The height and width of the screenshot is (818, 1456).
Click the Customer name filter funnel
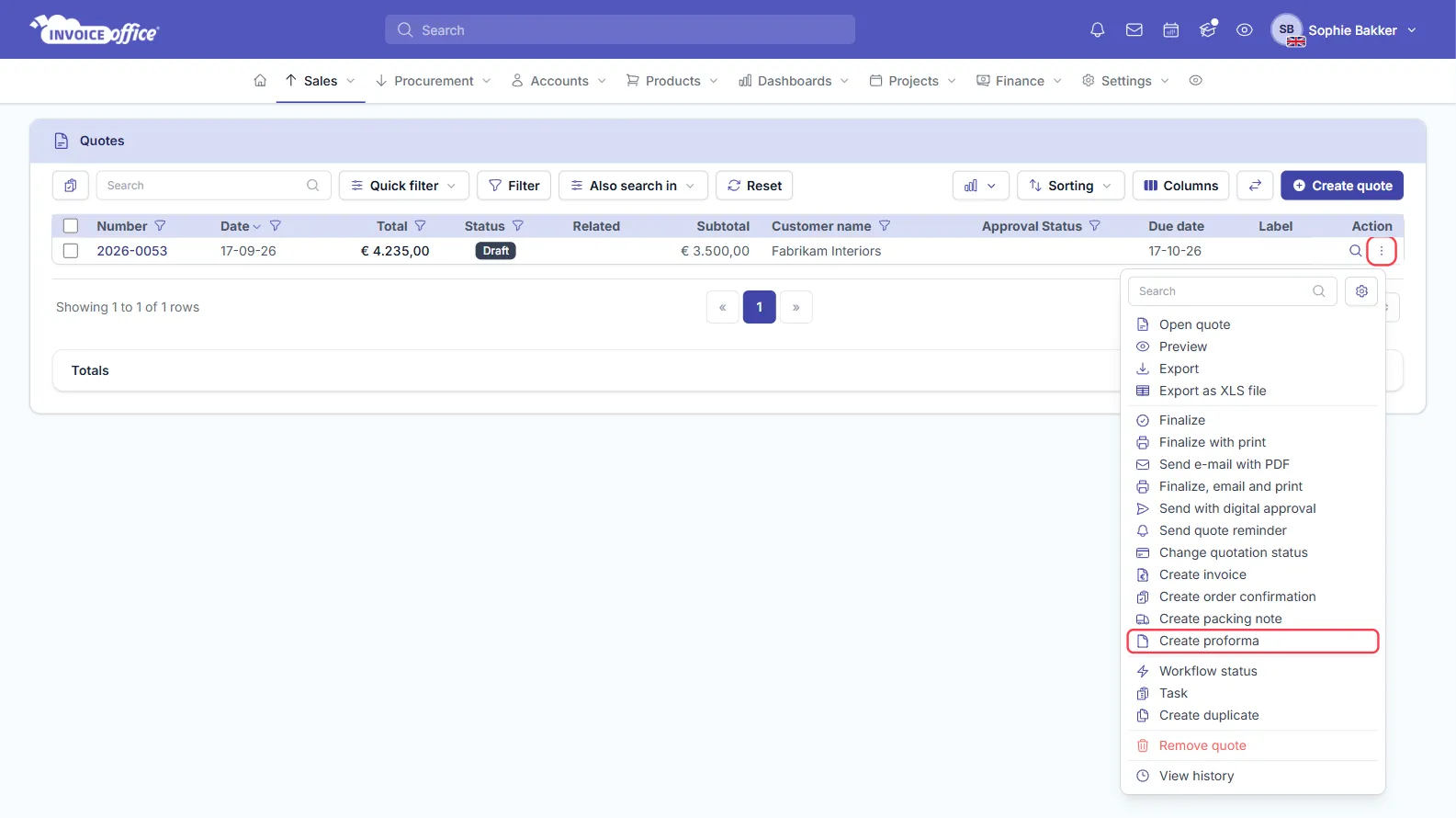click(x=885, y=226)
